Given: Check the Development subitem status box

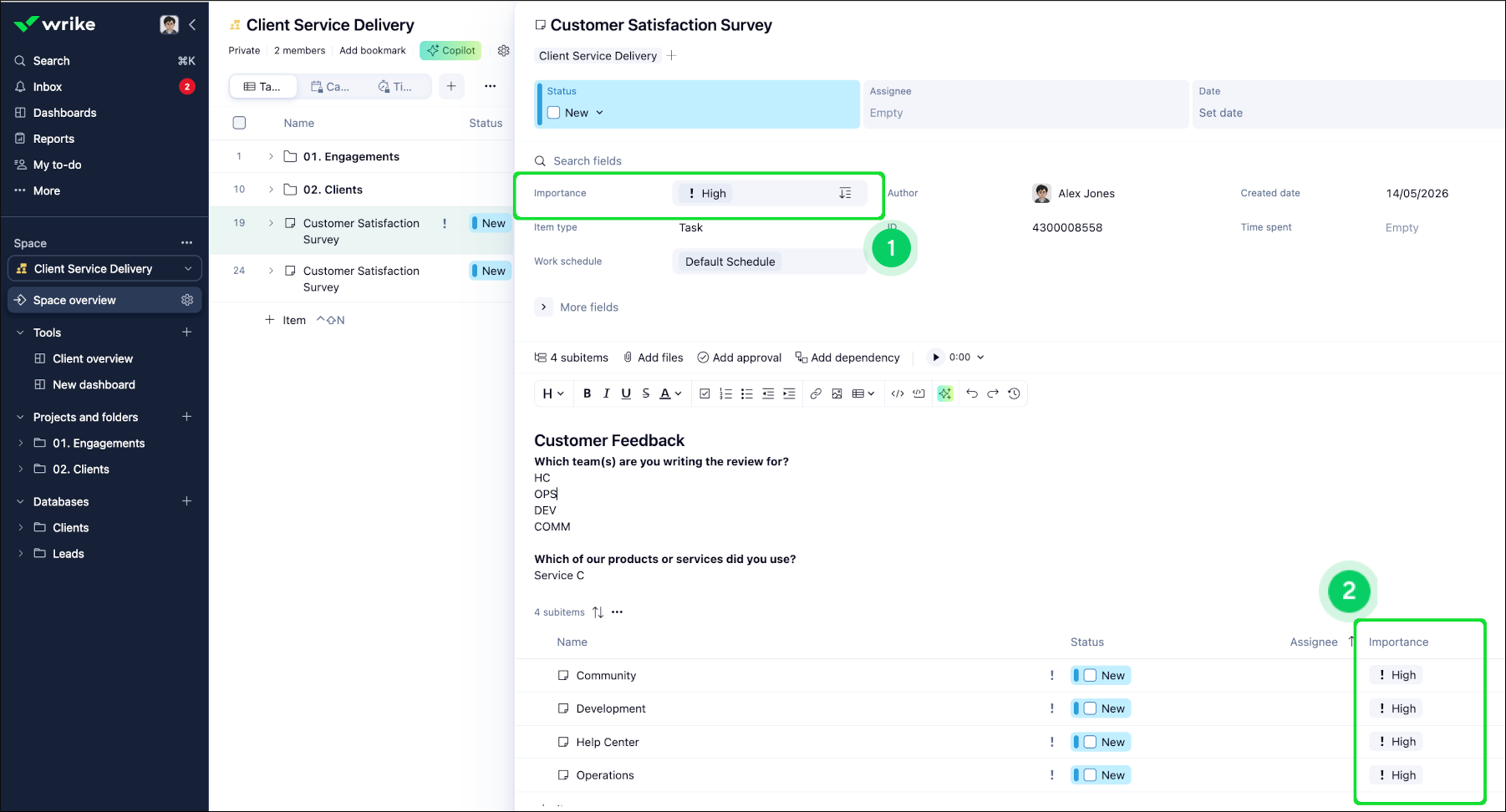Looking at the screenshot, I should pyautogui.click(x=1090, y=708).
